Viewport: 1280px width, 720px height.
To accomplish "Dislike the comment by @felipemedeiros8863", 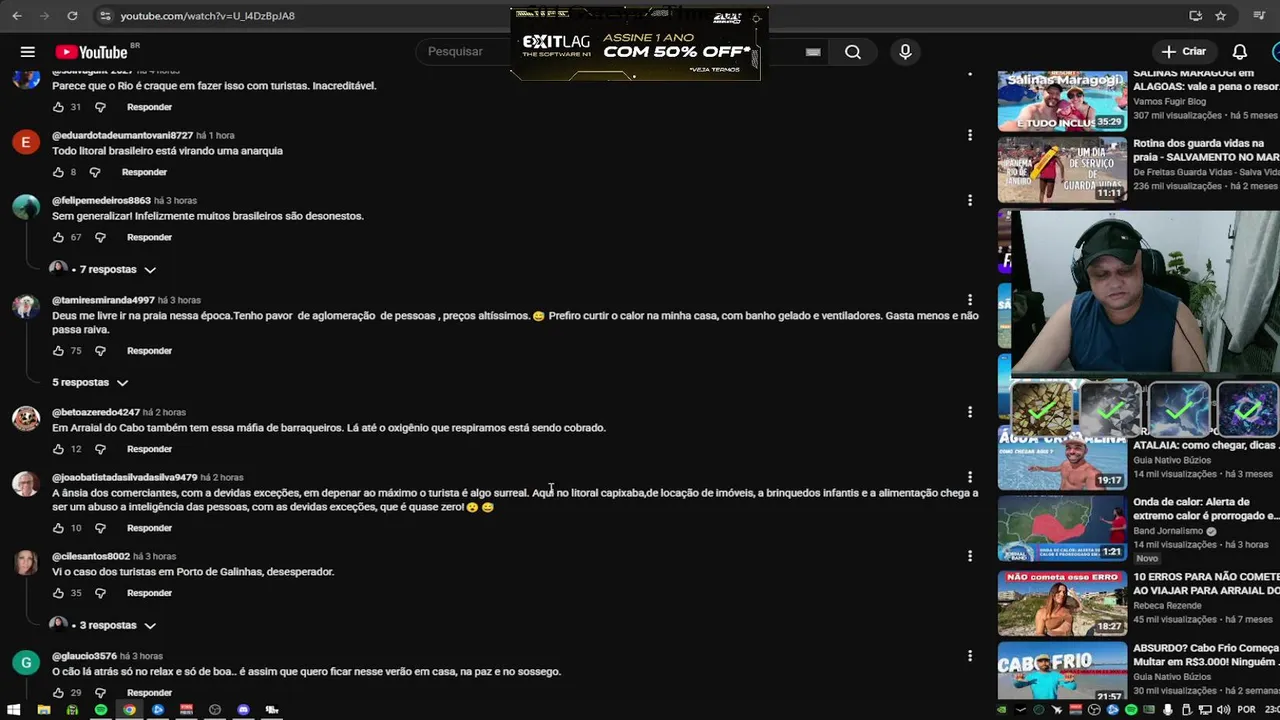I will click(x=100, y=237).
